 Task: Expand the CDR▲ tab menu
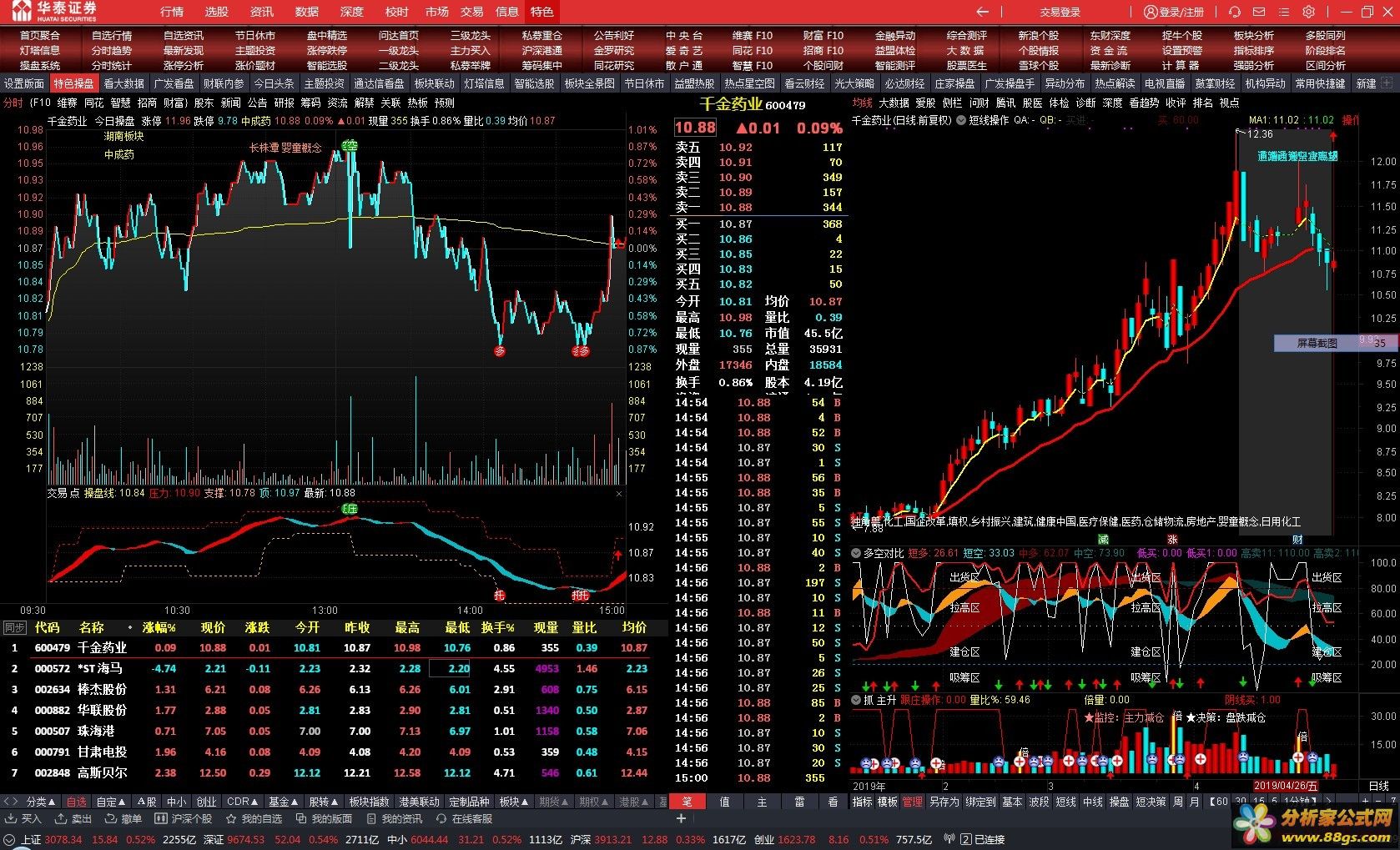243,802
